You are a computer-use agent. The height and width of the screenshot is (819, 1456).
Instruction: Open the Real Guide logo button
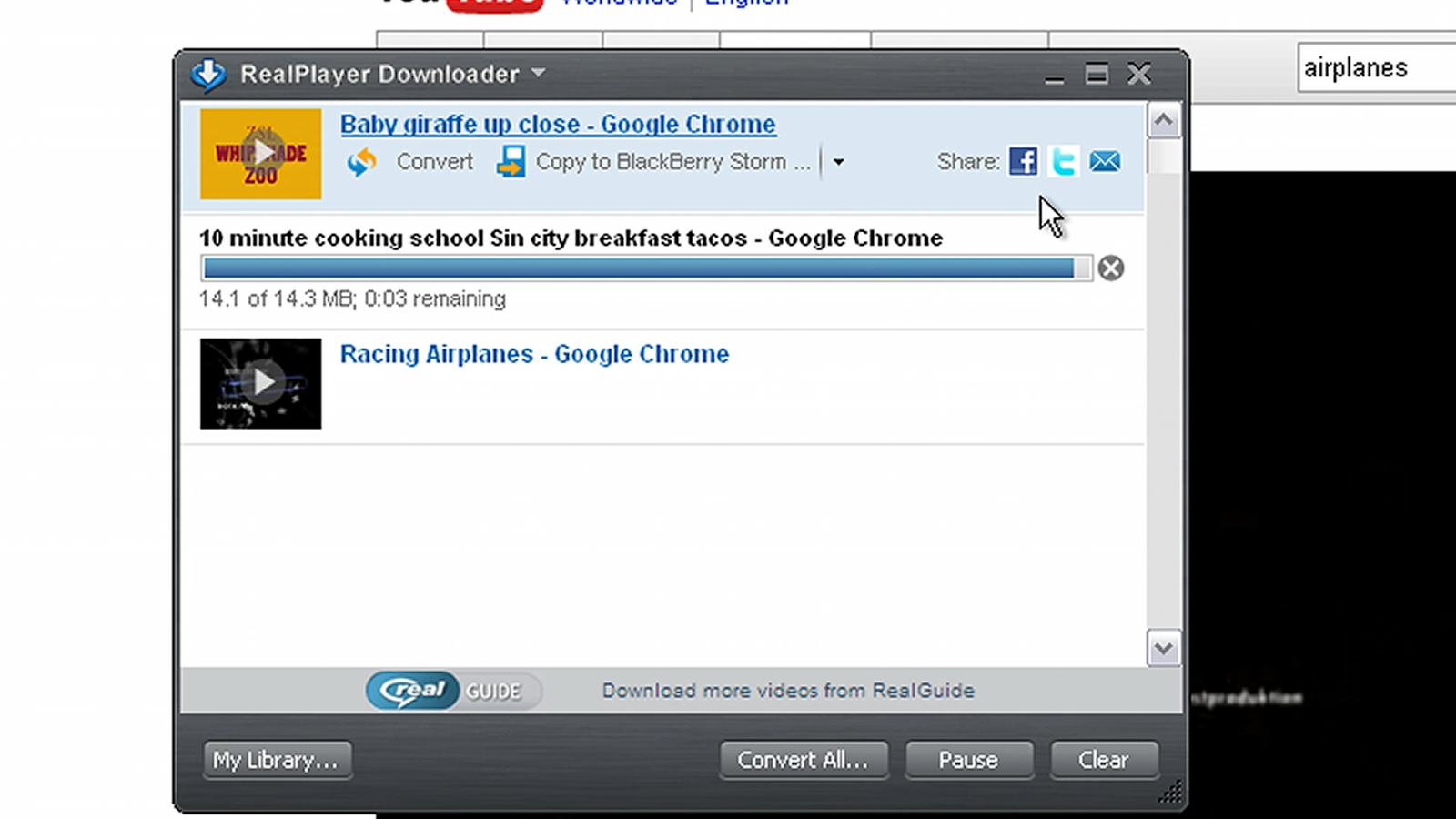(x=453, y=691)
